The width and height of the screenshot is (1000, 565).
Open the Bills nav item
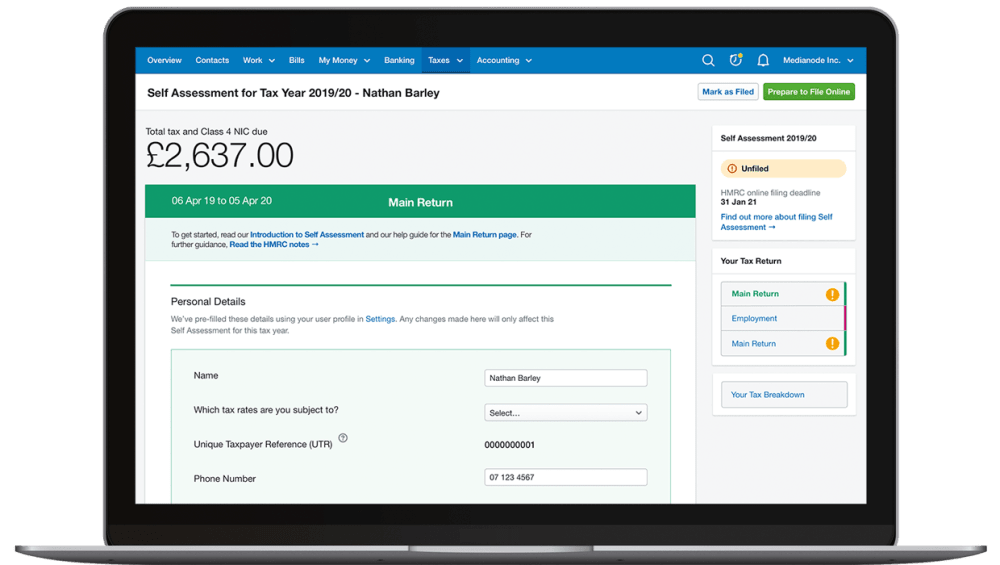pyautogui.click(x=297, y=60)
